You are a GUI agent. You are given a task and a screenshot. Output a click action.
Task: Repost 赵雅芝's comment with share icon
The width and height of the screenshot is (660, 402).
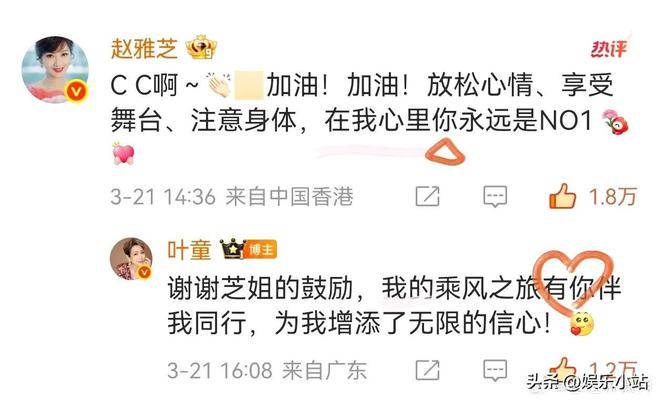click(427, 196)
